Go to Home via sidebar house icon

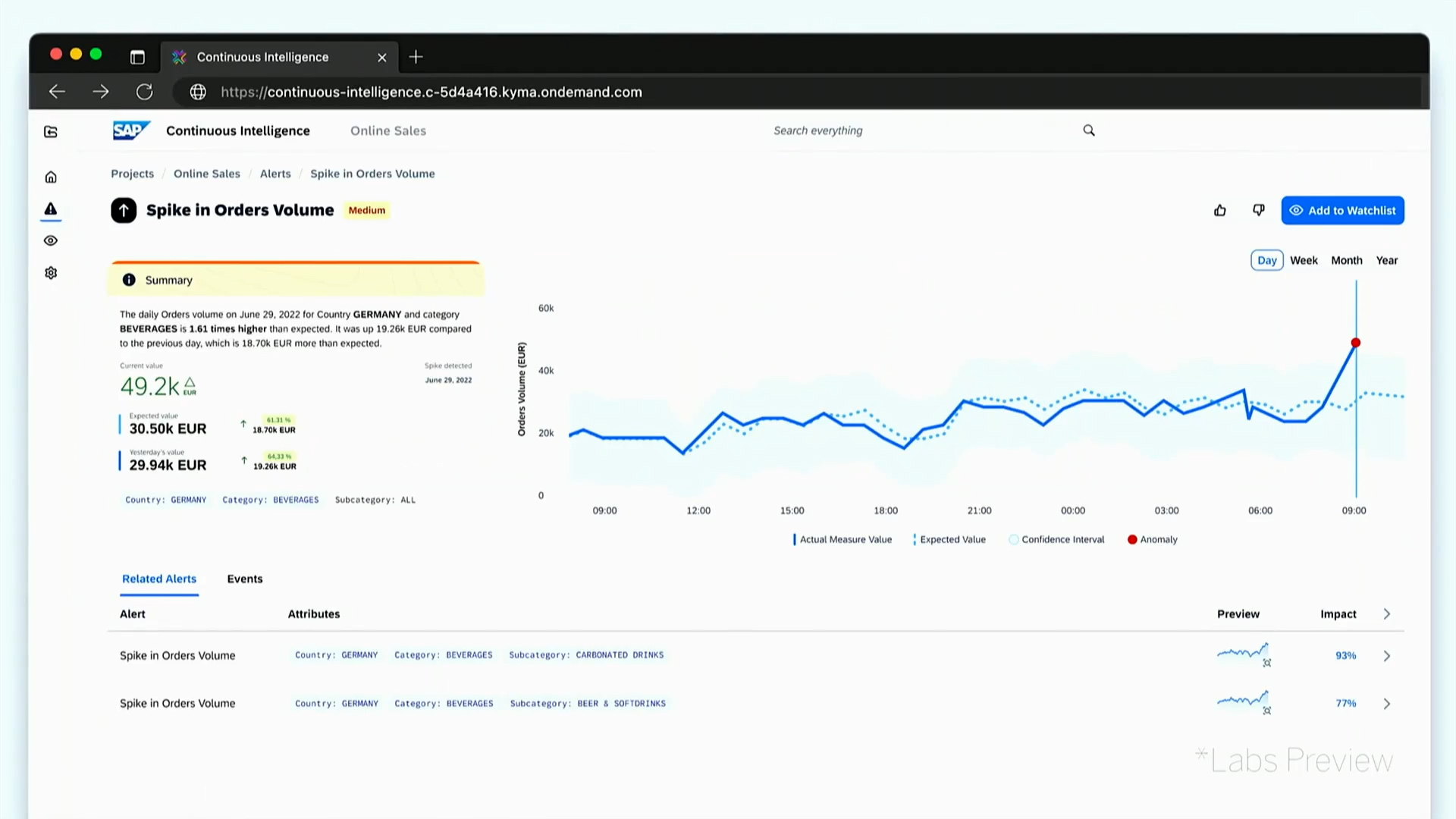point(51,177)
